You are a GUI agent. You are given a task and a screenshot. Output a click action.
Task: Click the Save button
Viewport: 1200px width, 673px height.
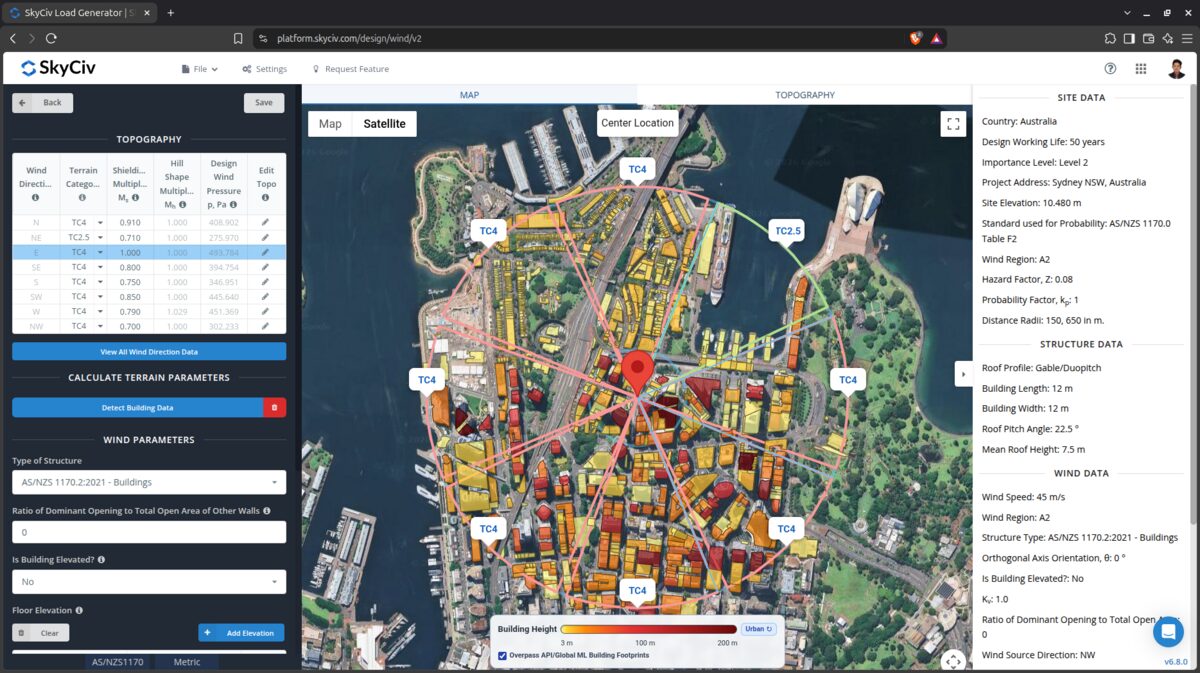(x=264, y=102)
